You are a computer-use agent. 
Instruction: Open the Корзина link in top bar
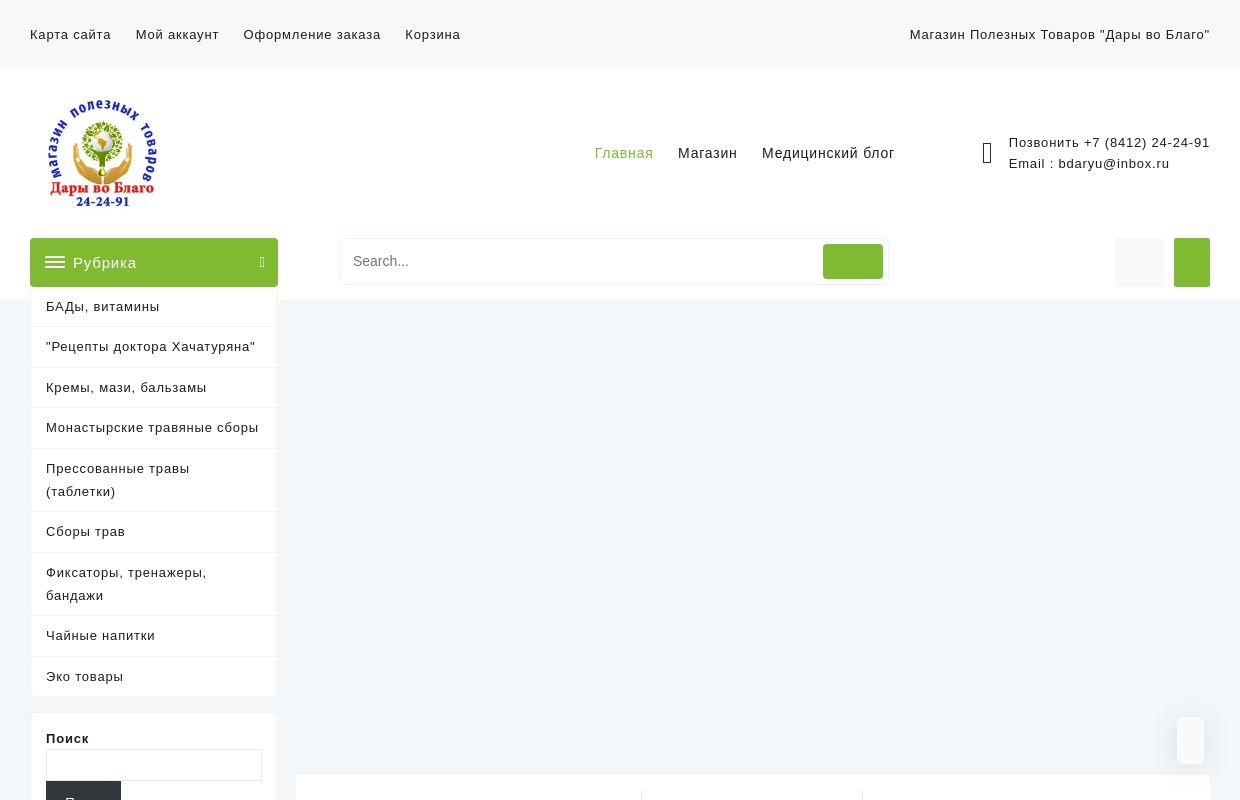(432, 34)
